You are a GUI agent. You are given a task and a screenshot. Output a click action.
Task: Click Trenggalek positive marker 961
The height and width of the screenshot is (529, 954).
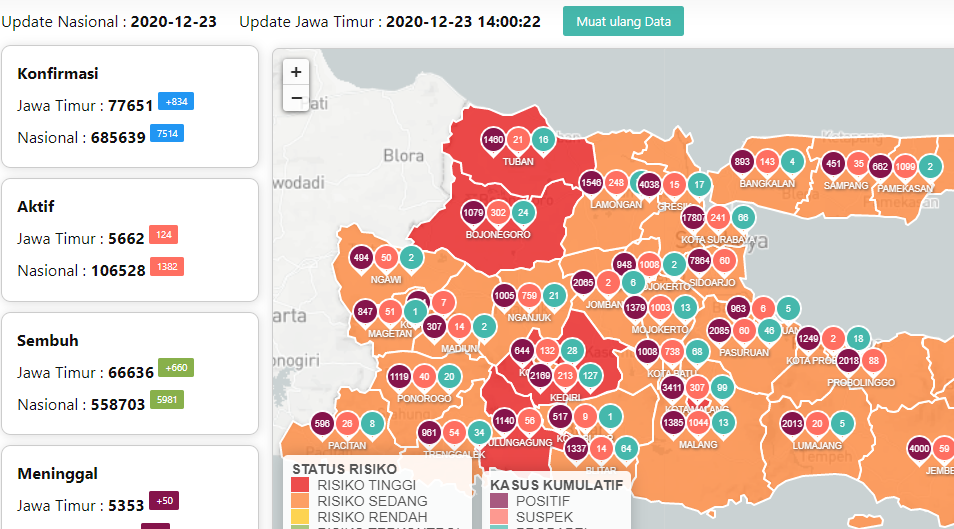point(429,433)
